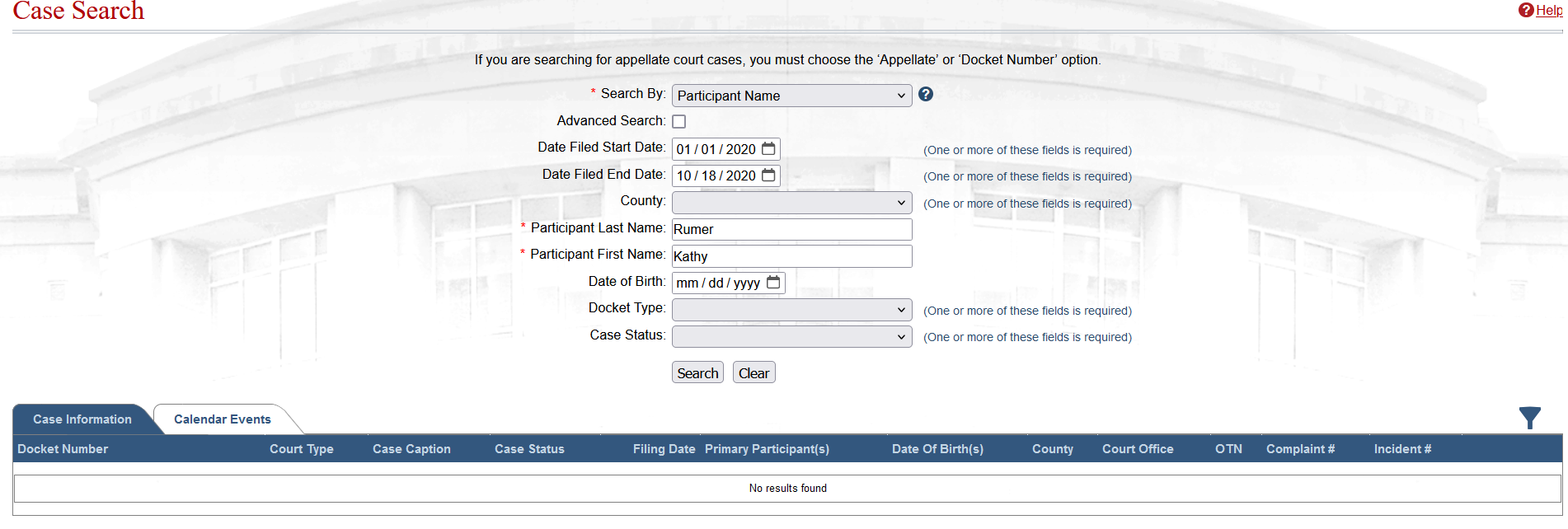Switch to the Calendar Events tab
Image resolution: width=1568 pixels, height=529 pixels.
pos(223,419)
